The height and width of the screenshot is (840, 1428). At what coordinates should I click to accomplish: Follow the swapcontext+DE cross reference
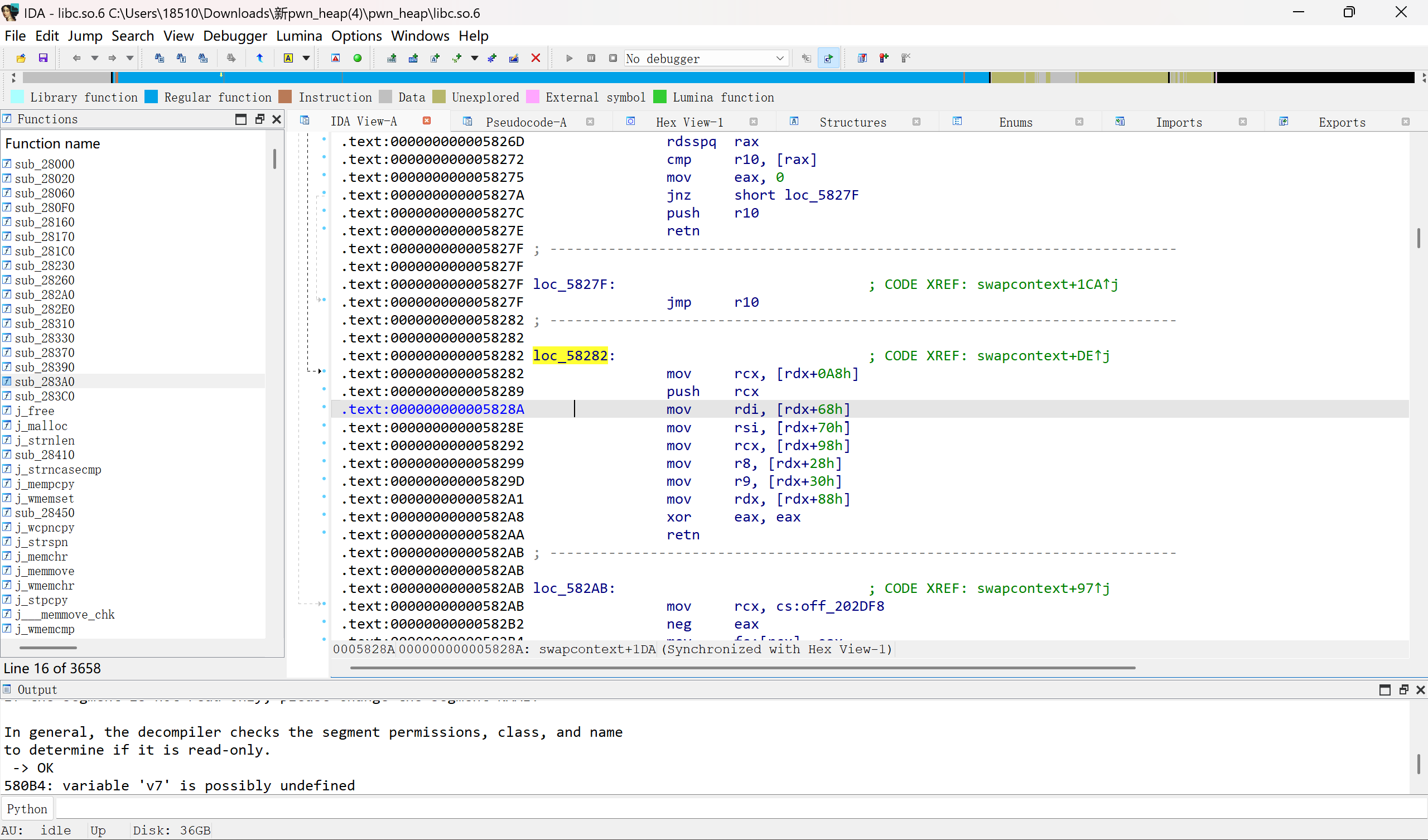(1043, 355)
